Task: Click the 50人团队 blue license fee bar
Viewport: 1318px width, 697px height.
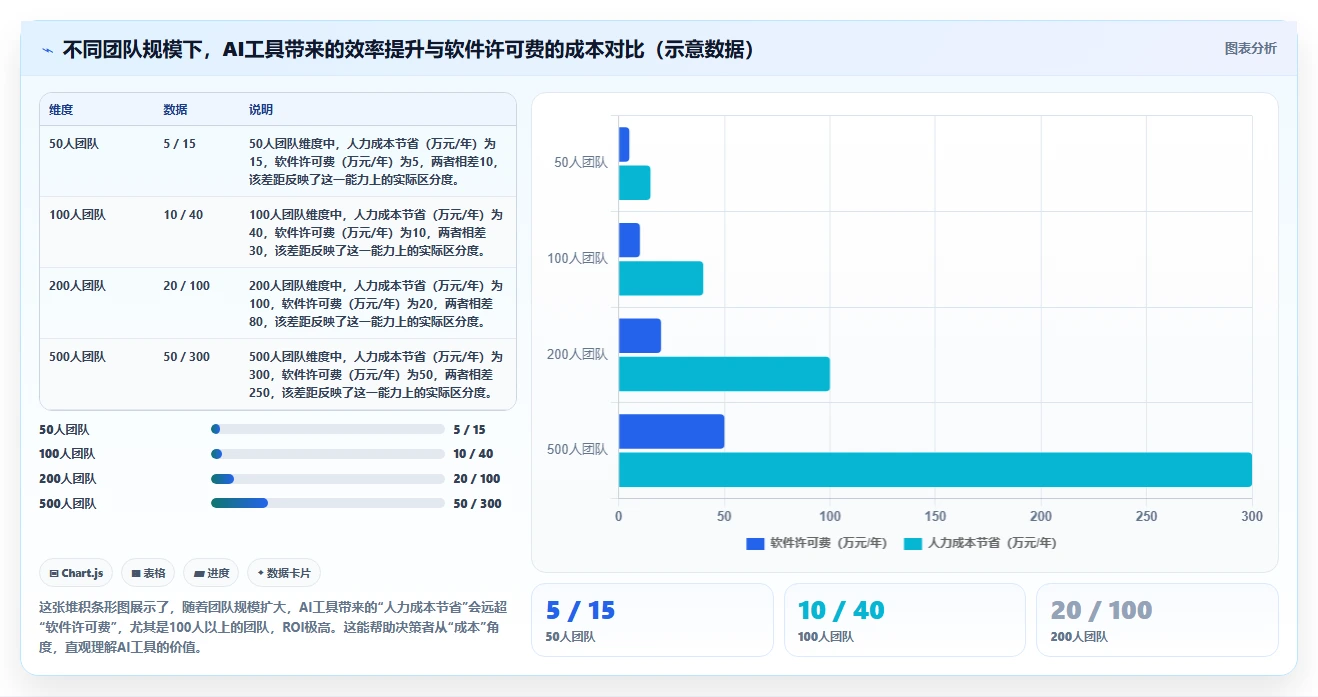Action: 624,144
